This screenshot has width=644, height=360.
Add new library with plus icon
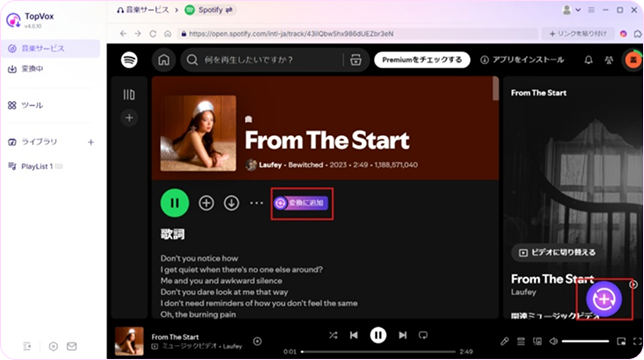click(91, 142)
